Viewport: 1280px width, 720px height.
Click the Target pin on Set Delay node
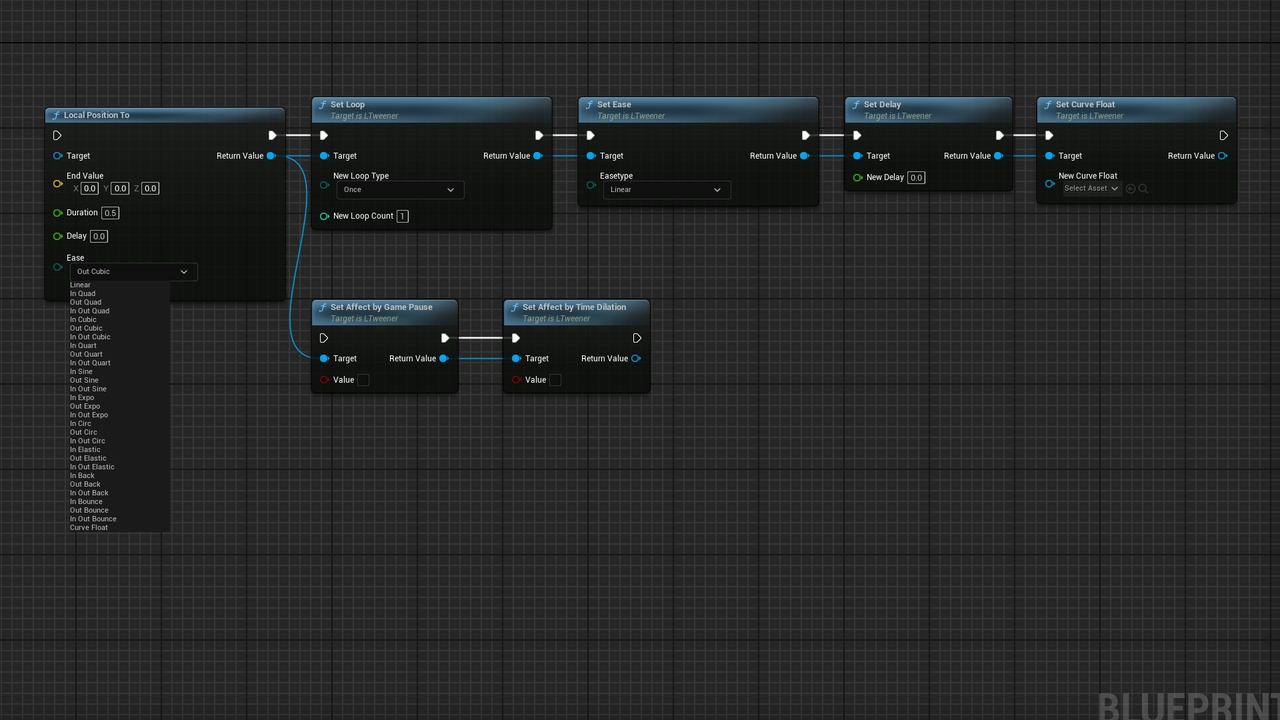point(857,156)
